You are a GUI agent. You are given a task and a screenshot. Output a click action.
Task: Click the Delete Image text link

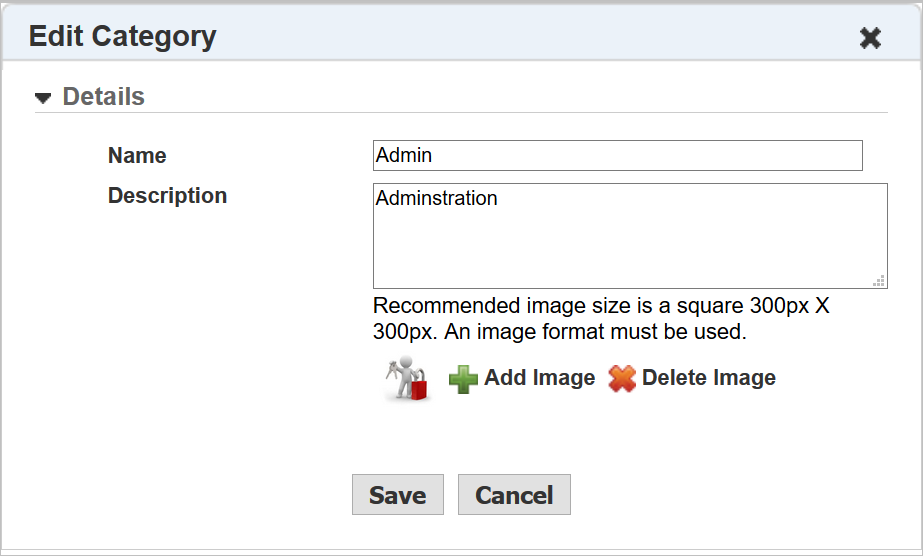point(708,378)
